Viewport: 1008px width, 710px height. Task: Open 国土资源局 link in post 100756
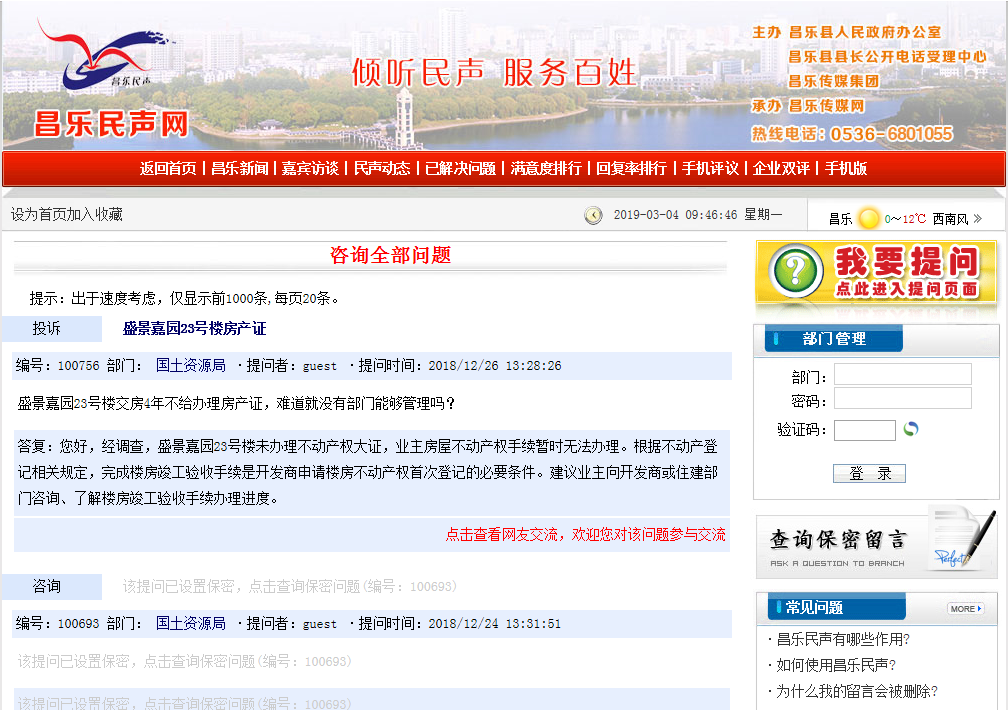190,366
